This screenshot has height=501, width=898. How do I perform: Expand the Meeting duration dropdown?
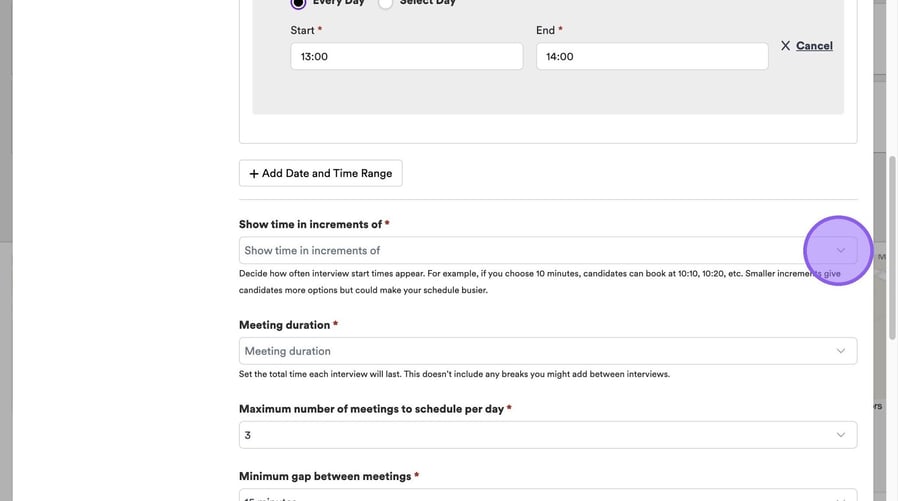click(520, 351)
